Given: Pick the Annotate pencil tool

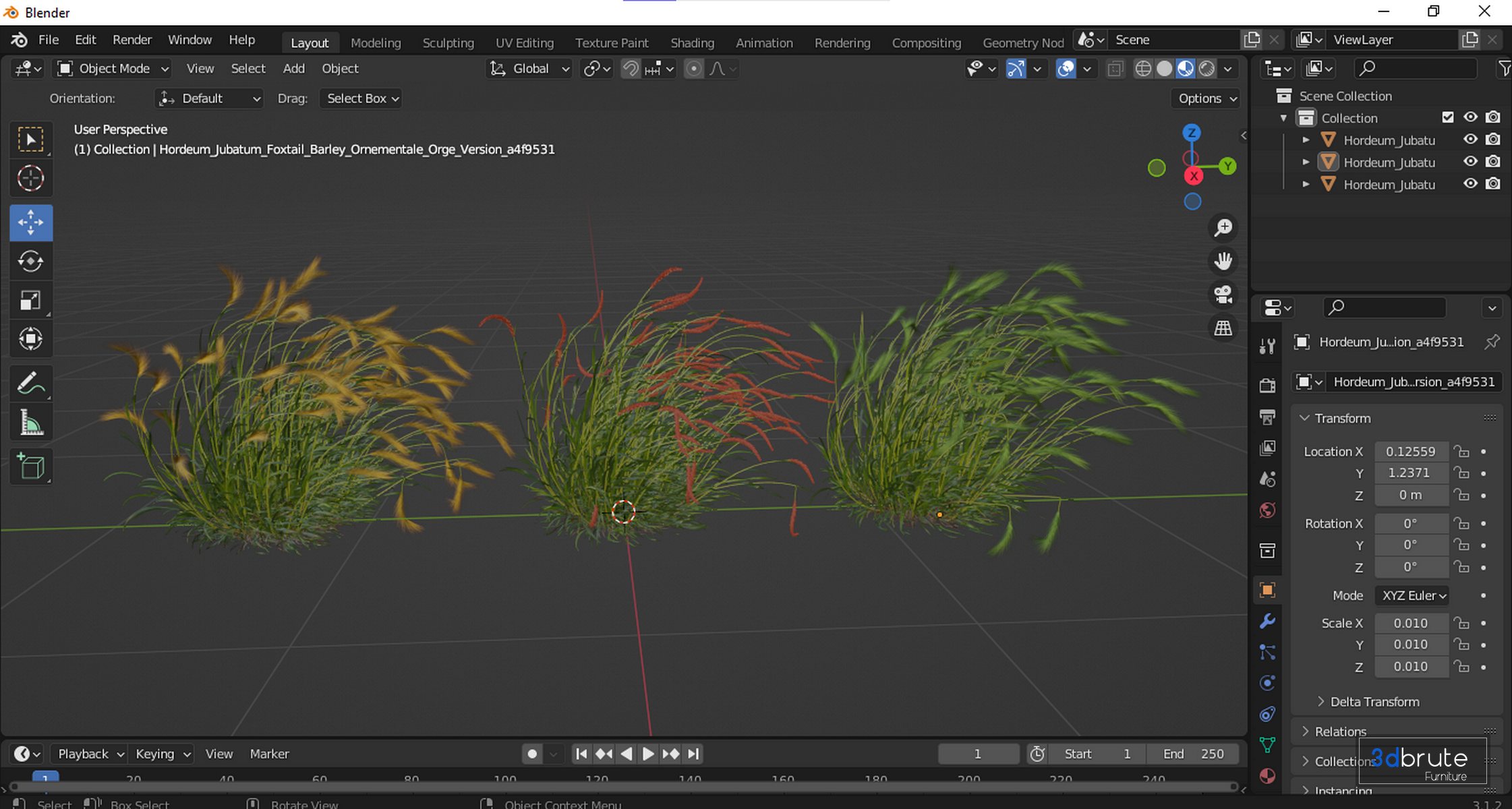Looking at the screenshot, I should [x=30, y=384].
